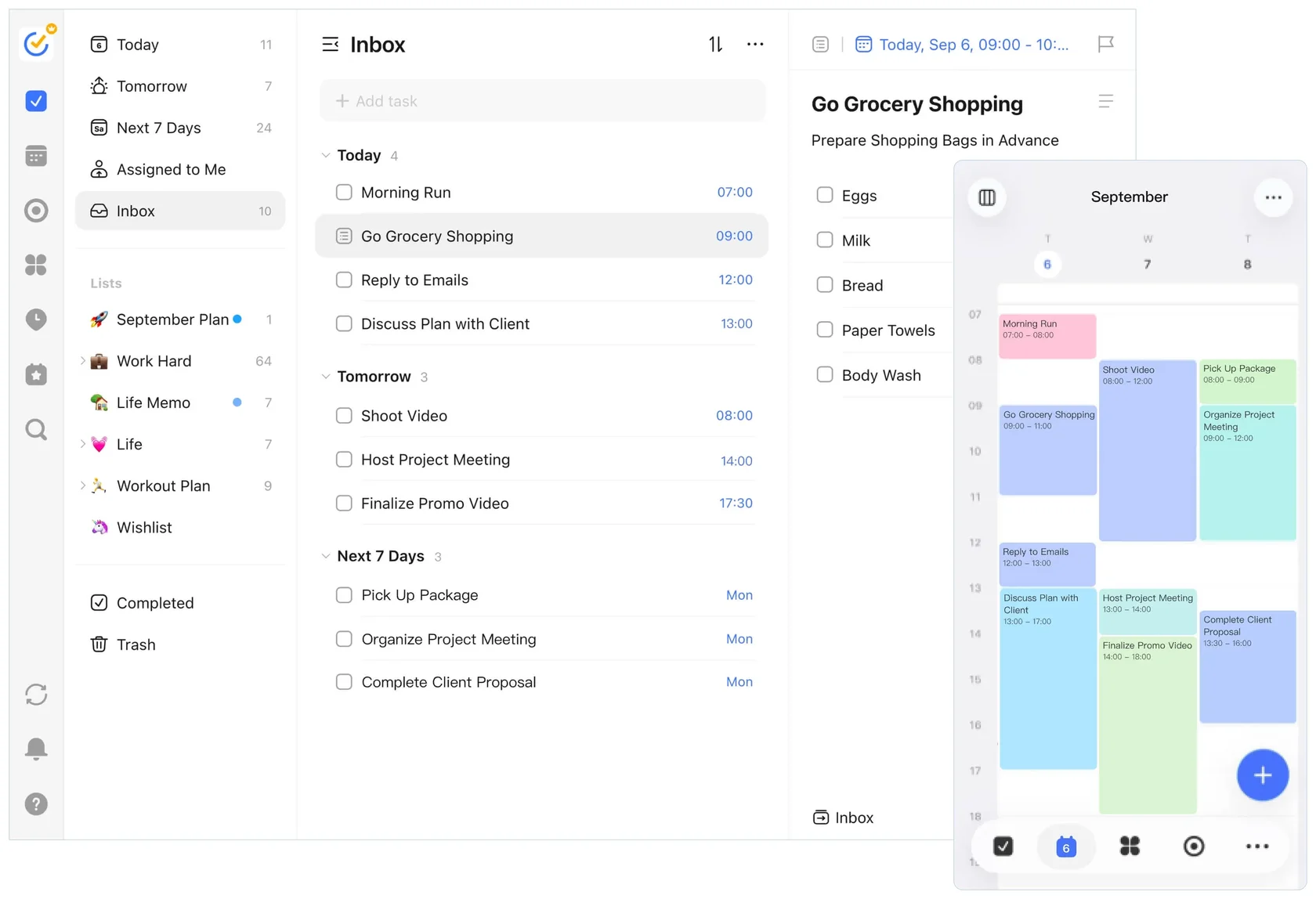Screen dimensions: 1316x899
Task: Open notifications bell icon
Action: tap(36, 749)
